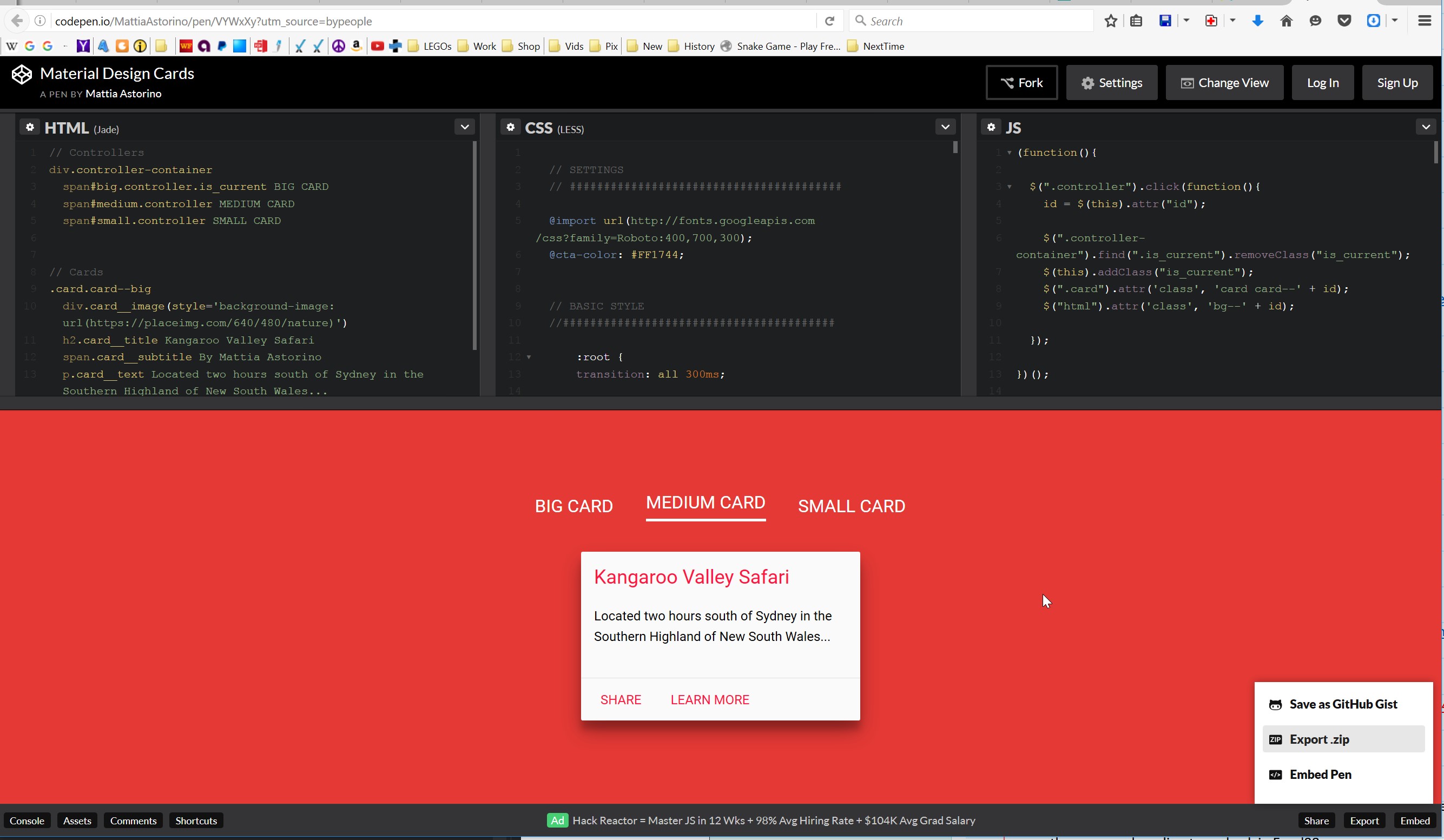Open the HTML editor settings gear
The image size is (1444, 840).
click(x=30, y=127)
